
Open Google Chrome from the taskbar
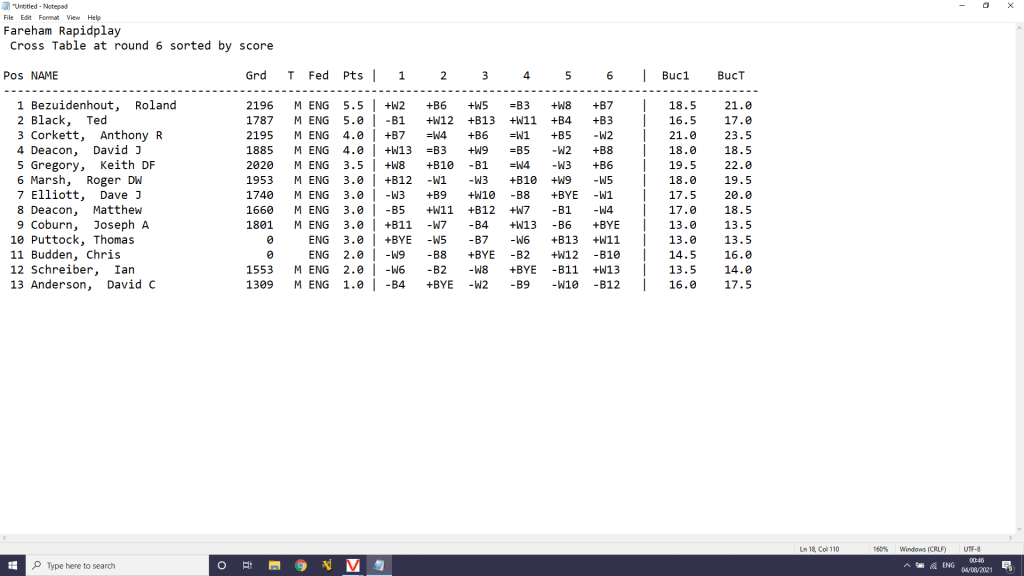point(301,565)
